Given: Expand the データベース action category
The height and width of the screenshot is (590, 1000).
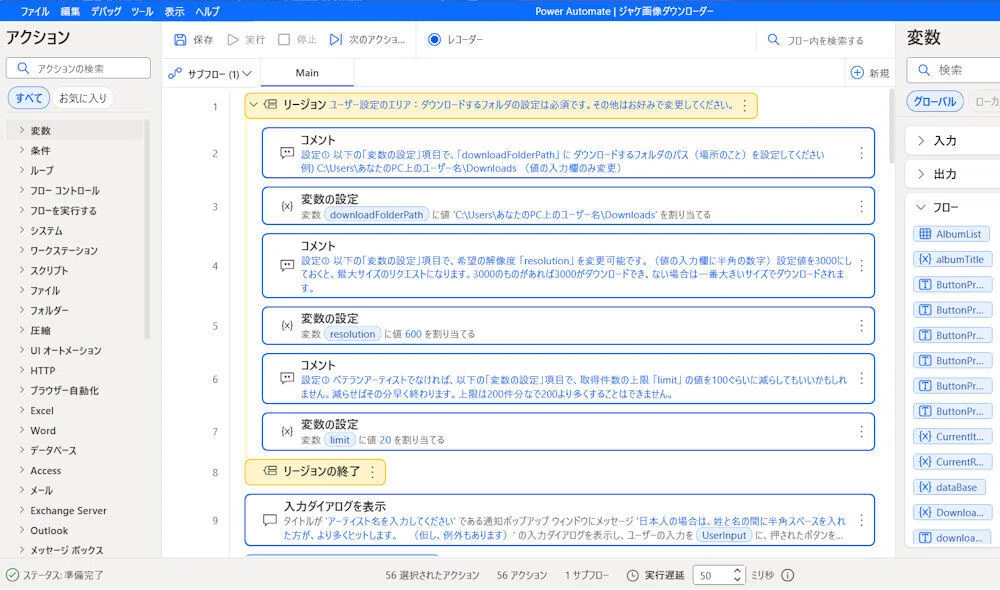Looking at the screenshot, I should pos(22,450).
